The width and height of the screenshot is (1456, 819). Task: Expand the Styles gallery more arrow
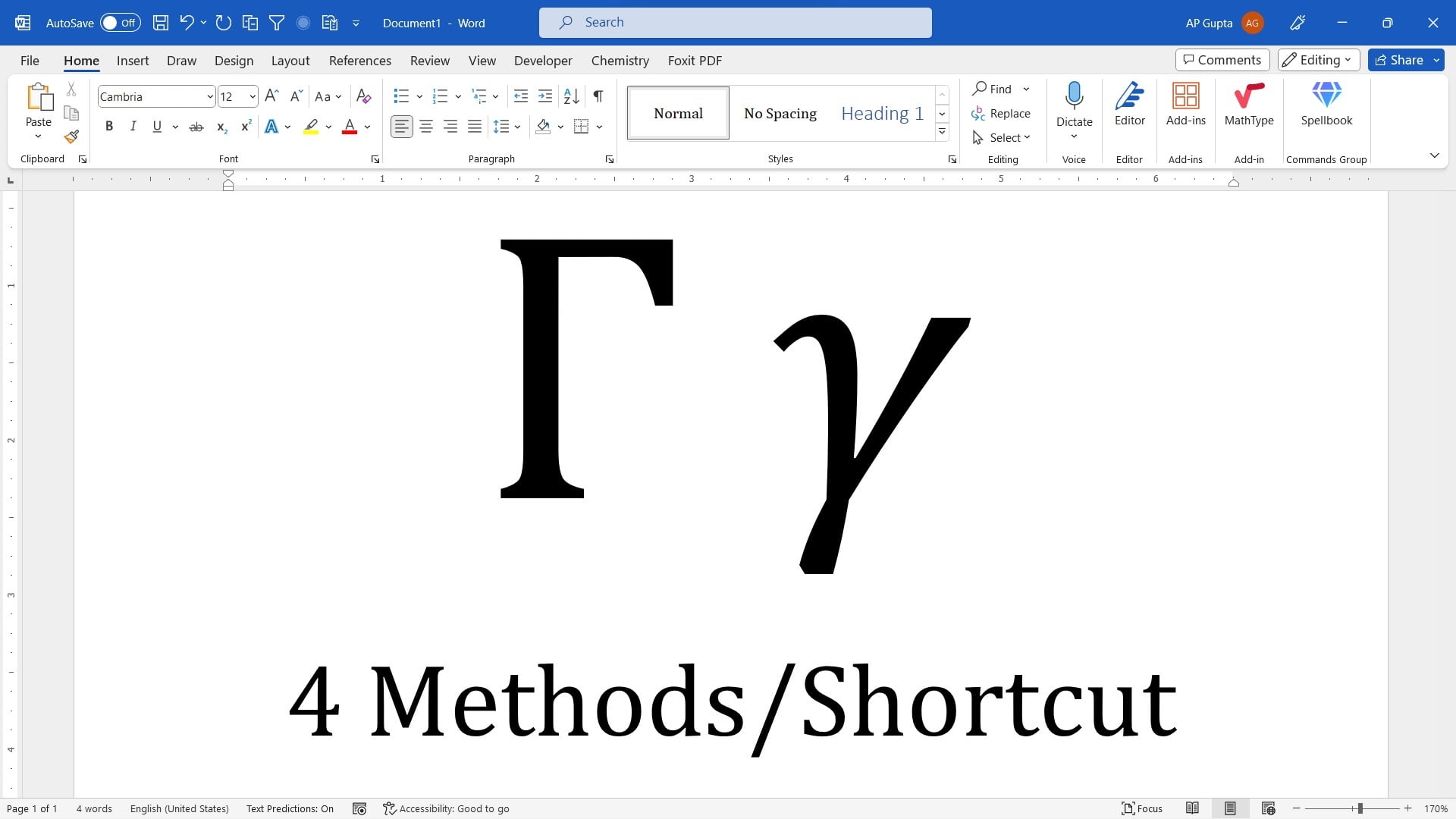coord(942,132)
